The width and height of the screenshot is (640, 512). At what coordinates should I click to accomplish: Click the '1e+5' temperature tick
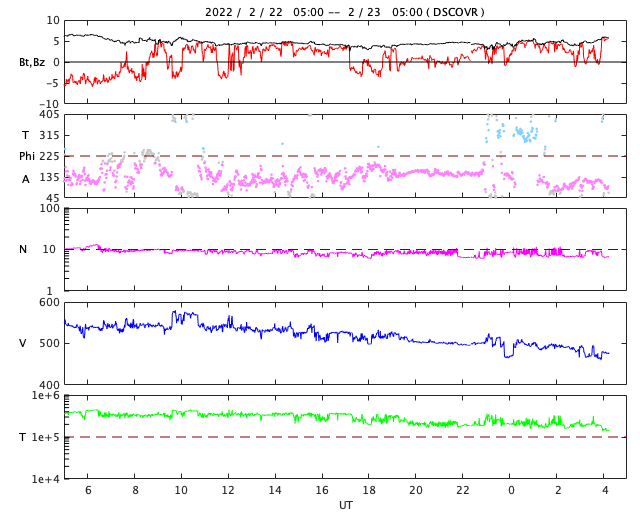(x=46, y=437)
